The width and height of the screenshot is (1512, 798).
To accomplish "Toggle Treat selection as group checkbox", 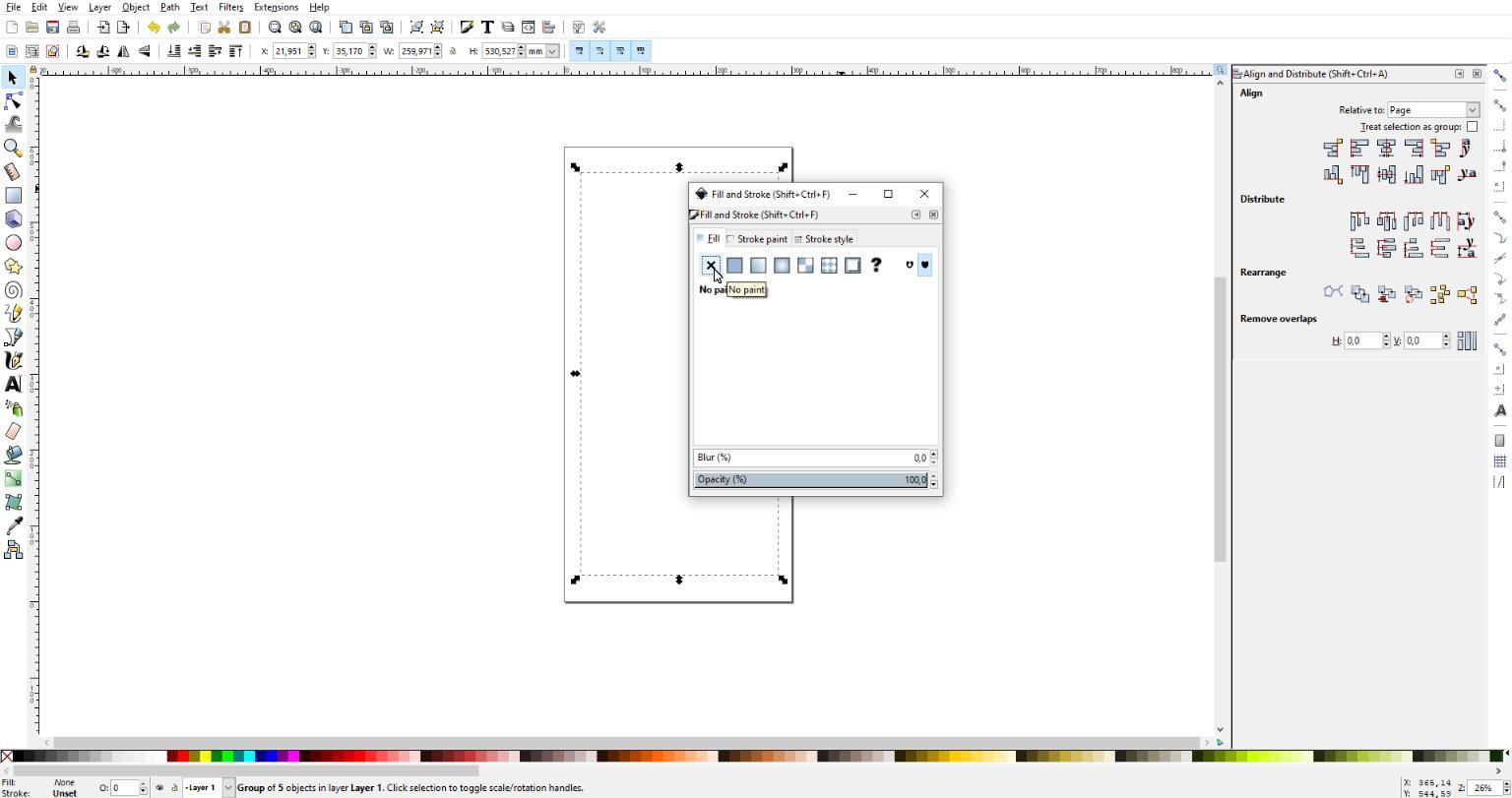I will pos(1472,127).
